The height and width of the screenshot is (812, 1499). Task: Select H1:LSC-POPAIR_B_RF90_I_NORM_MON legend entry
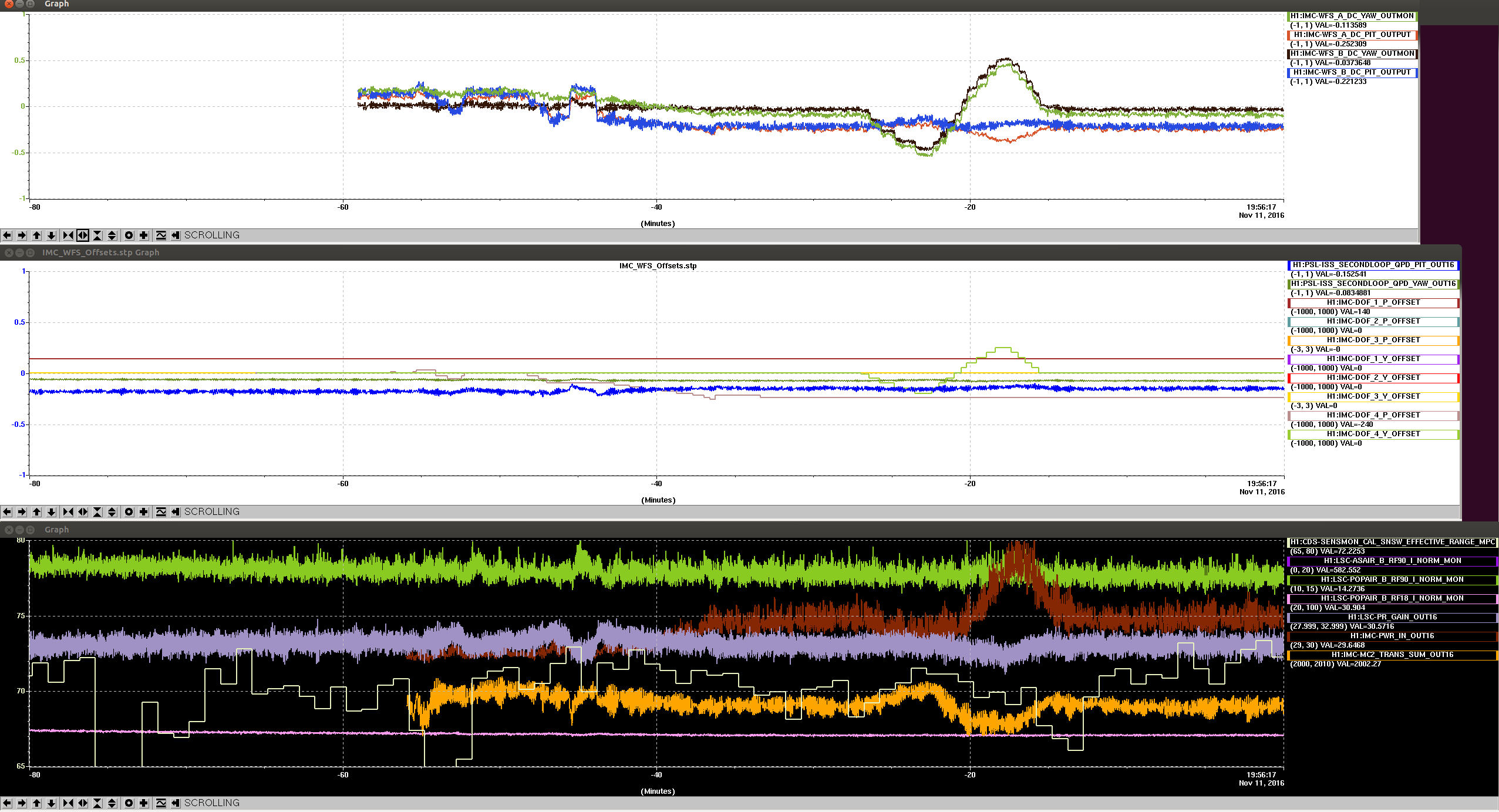click(1393, 580)
